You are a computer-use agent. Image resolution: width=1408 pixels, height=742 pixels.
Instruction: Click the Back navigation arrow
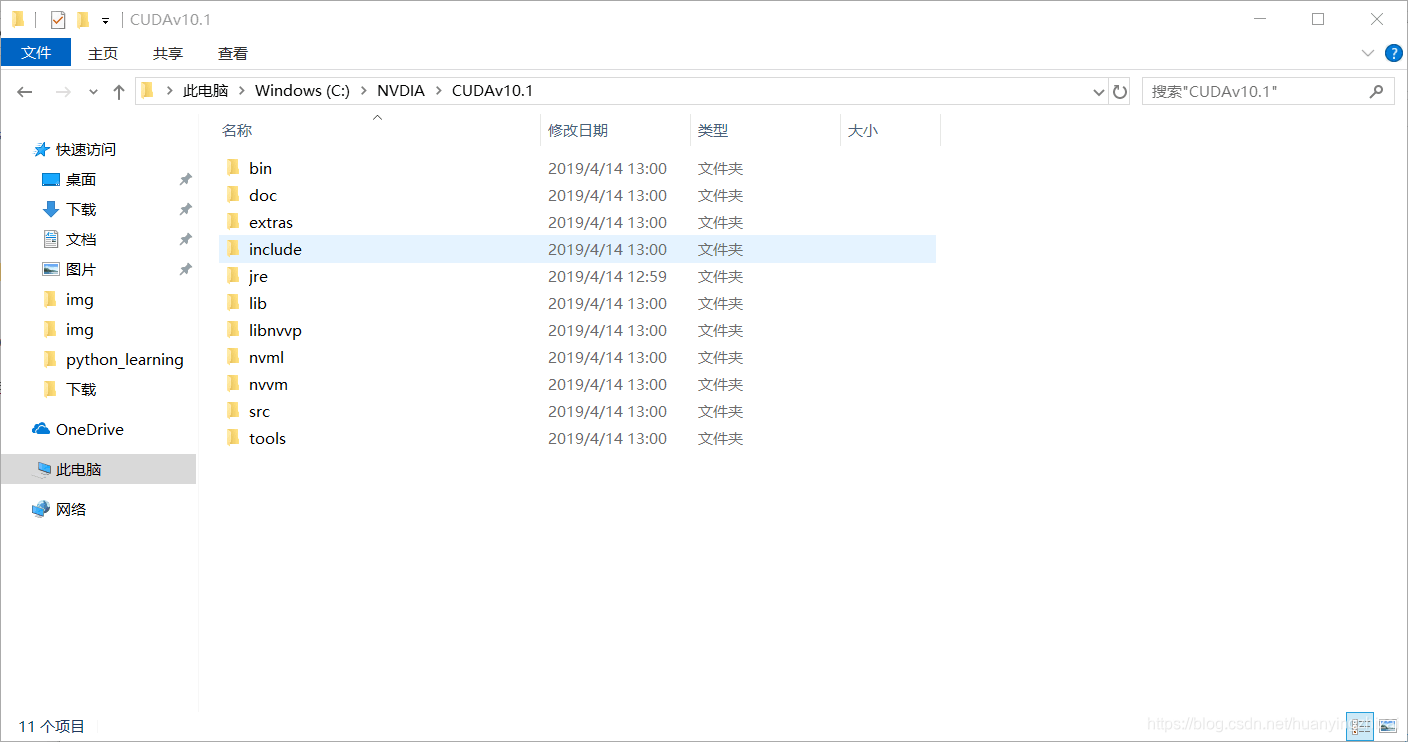[x=25, y=91]
